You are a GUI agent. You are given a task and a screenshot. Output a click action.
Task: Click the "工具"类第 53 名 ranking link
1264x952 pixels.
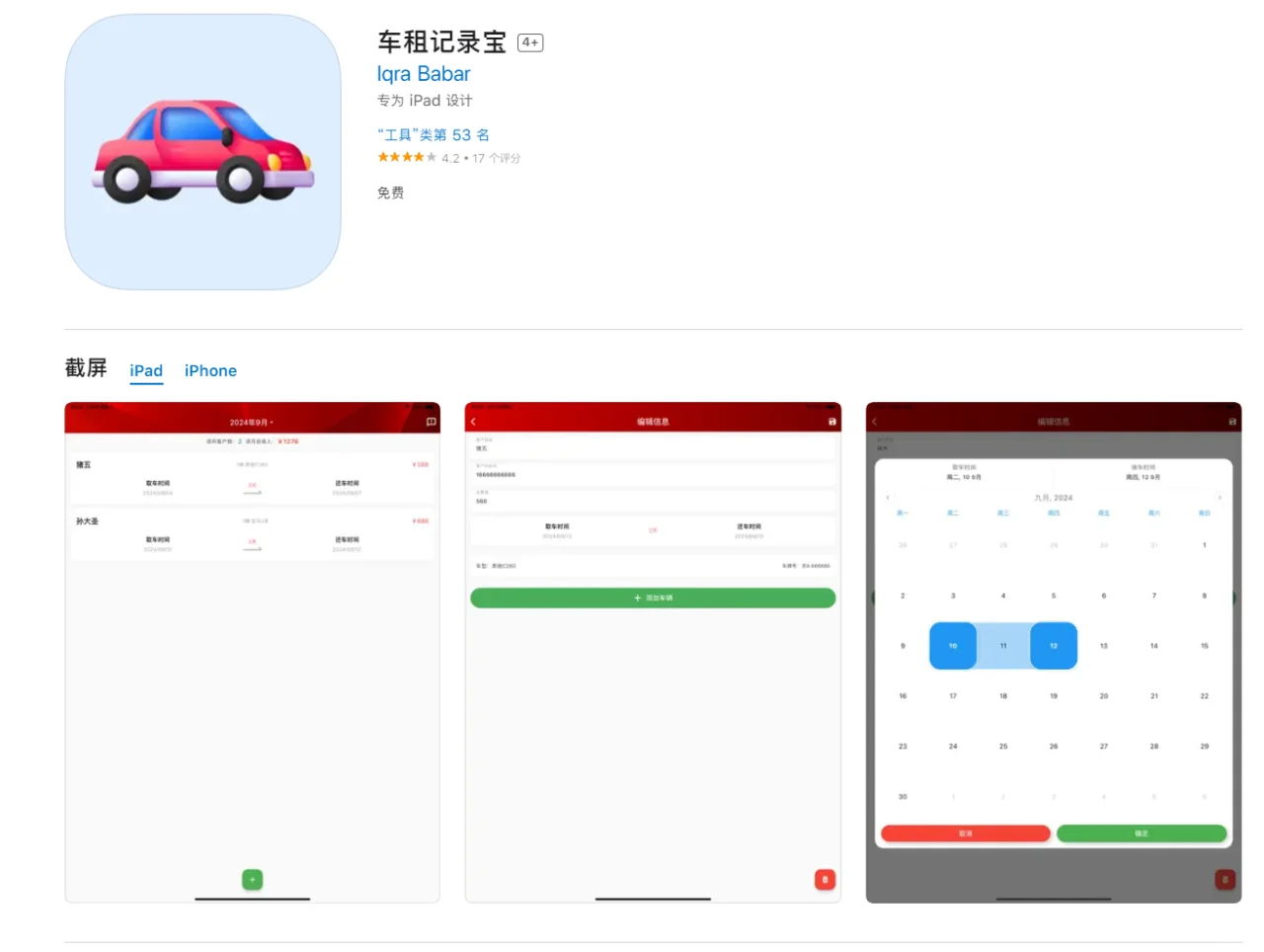pyautogui.click(x=434, y=134)
